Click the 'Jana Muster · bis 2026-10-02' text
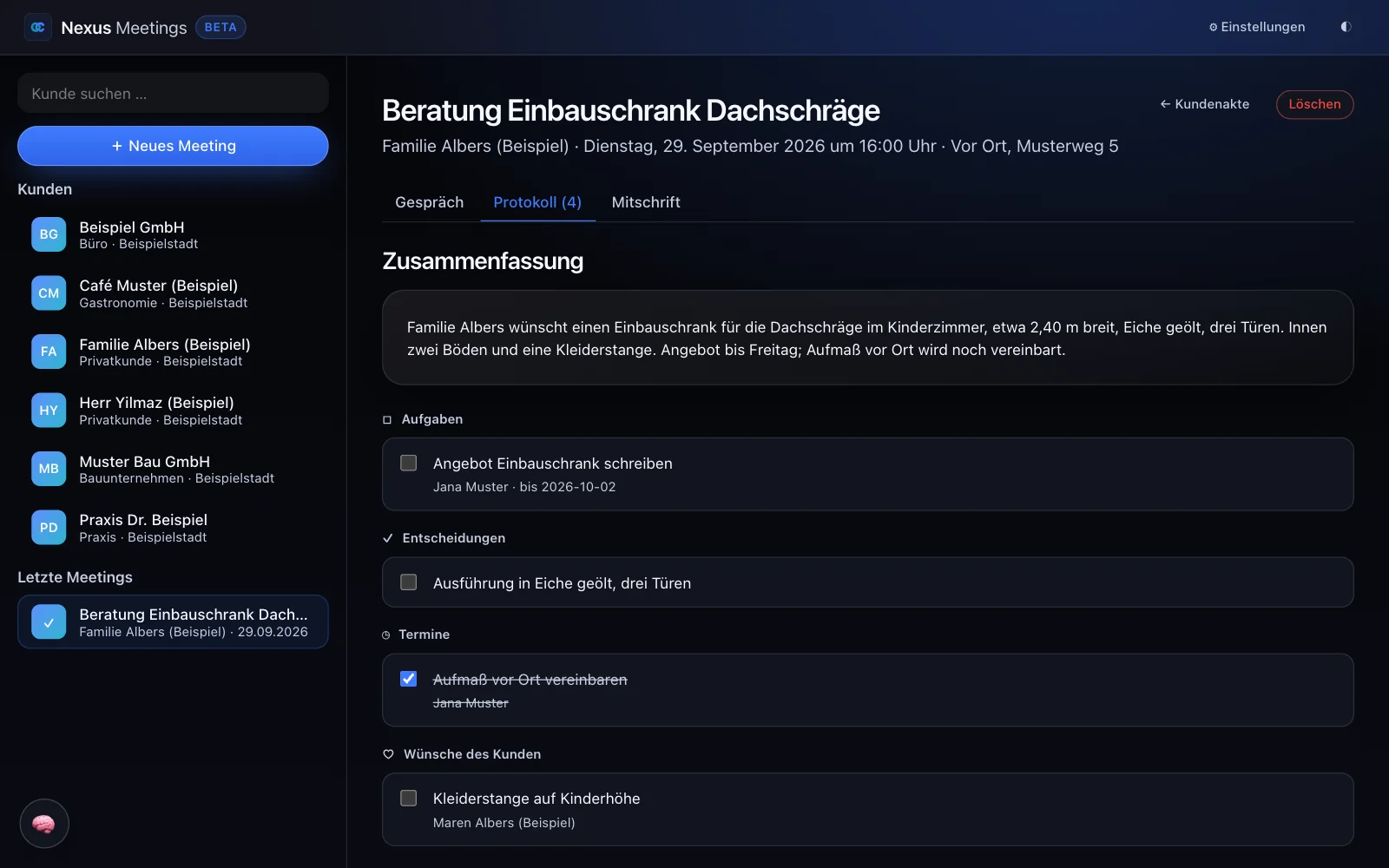Viewport: 1389px width, 868px height. click(x=524, y=487)
